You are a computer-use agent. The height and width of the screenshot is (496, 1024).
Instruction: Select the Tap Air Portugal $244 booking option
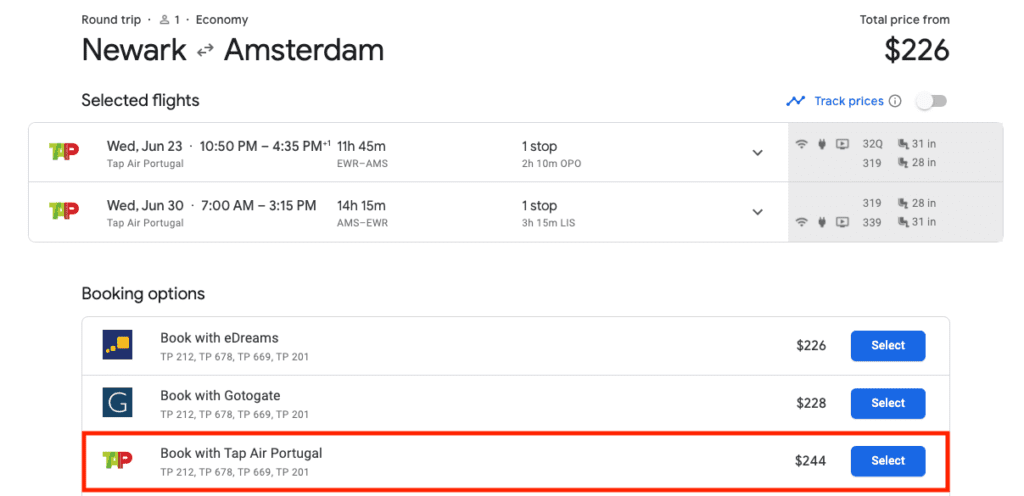click(887, 461)
